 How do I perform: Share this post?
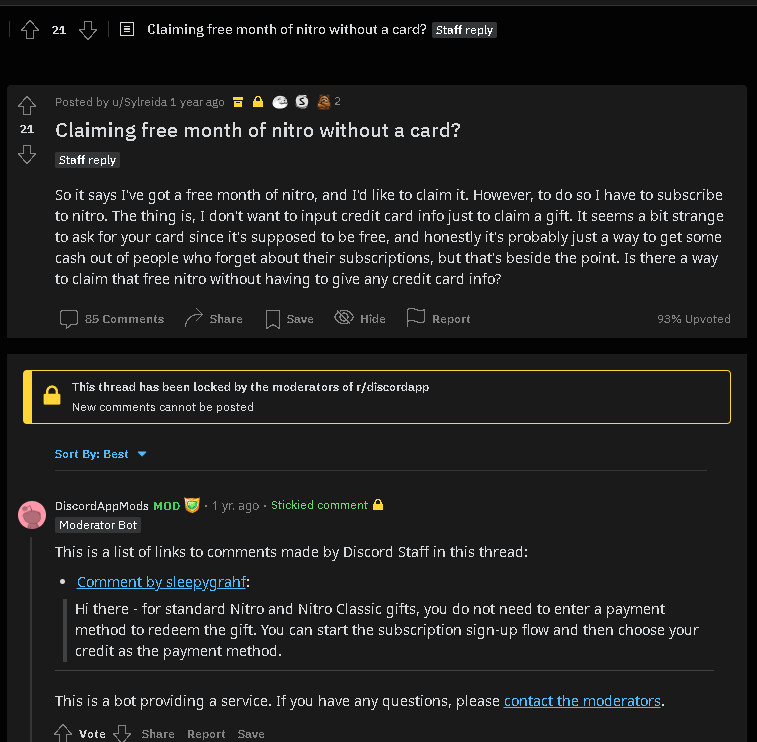pyautogui.click(x=213, y=319)
